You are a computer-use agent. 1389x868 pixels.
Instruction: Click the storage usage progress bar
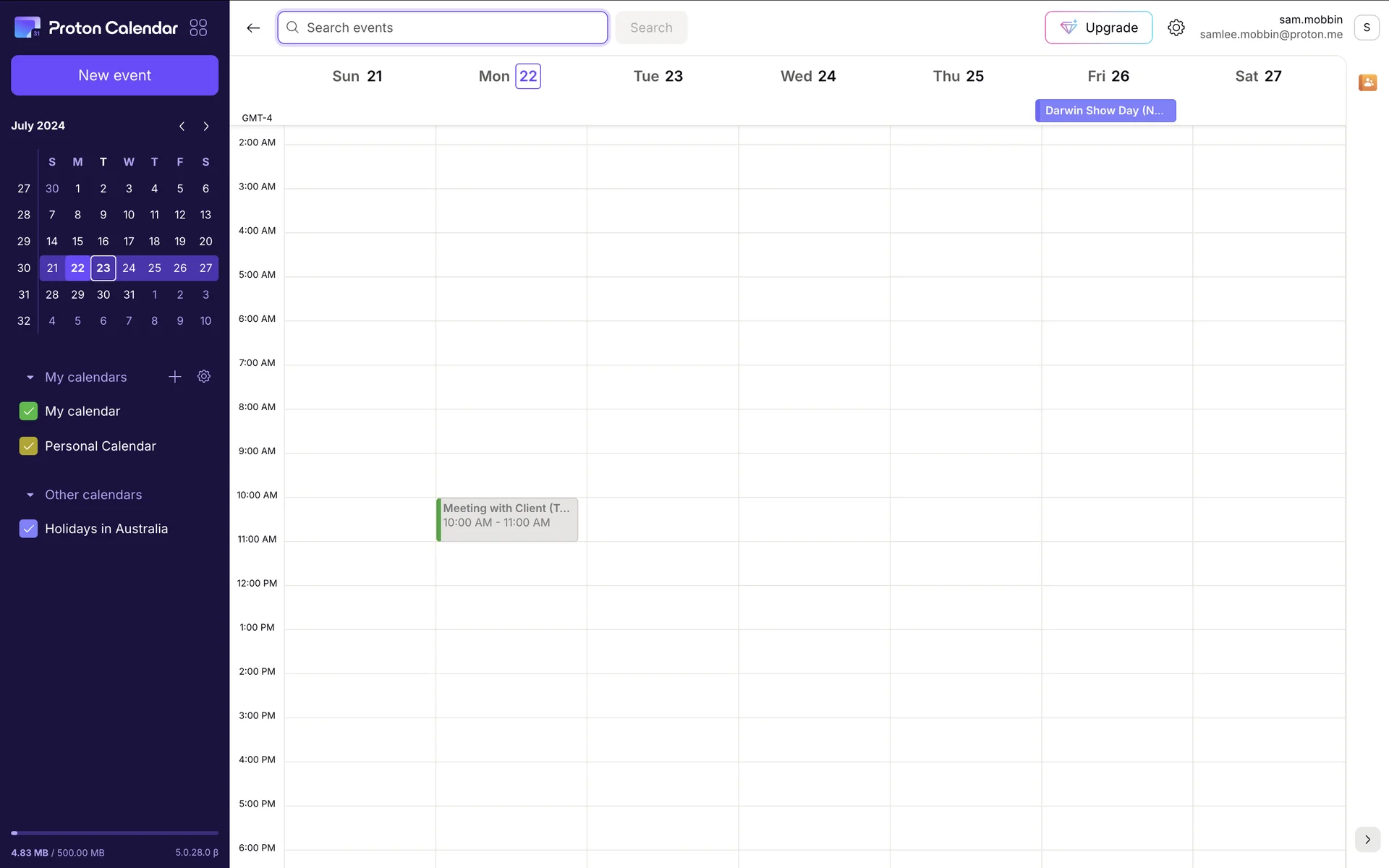tap(114, 833)
